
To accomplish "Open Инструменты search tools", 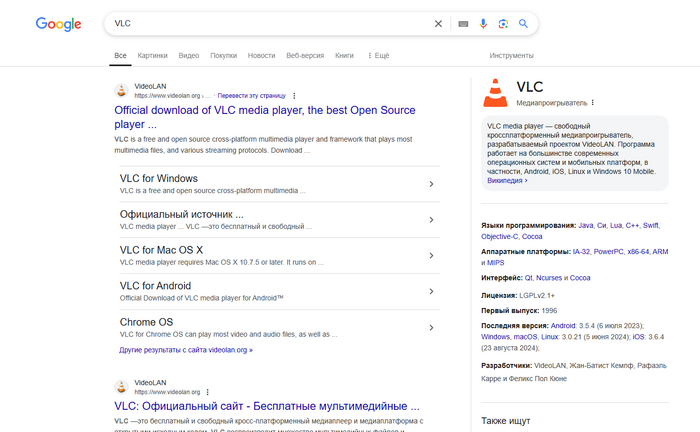I will click(x=511, y=56).
